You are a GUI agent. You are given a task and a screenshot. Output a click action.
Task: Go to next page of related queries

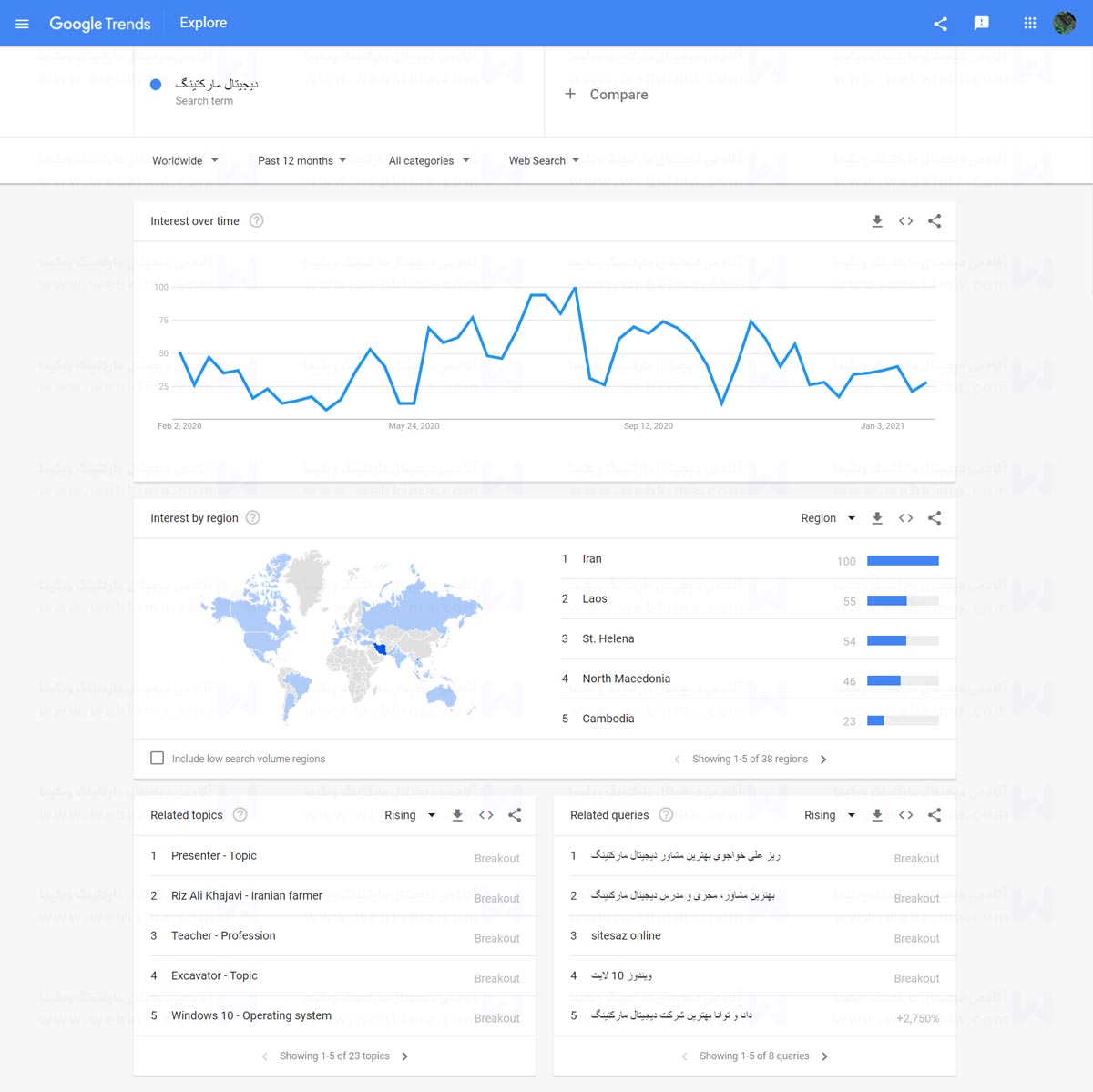click(x=825, y=1056)
